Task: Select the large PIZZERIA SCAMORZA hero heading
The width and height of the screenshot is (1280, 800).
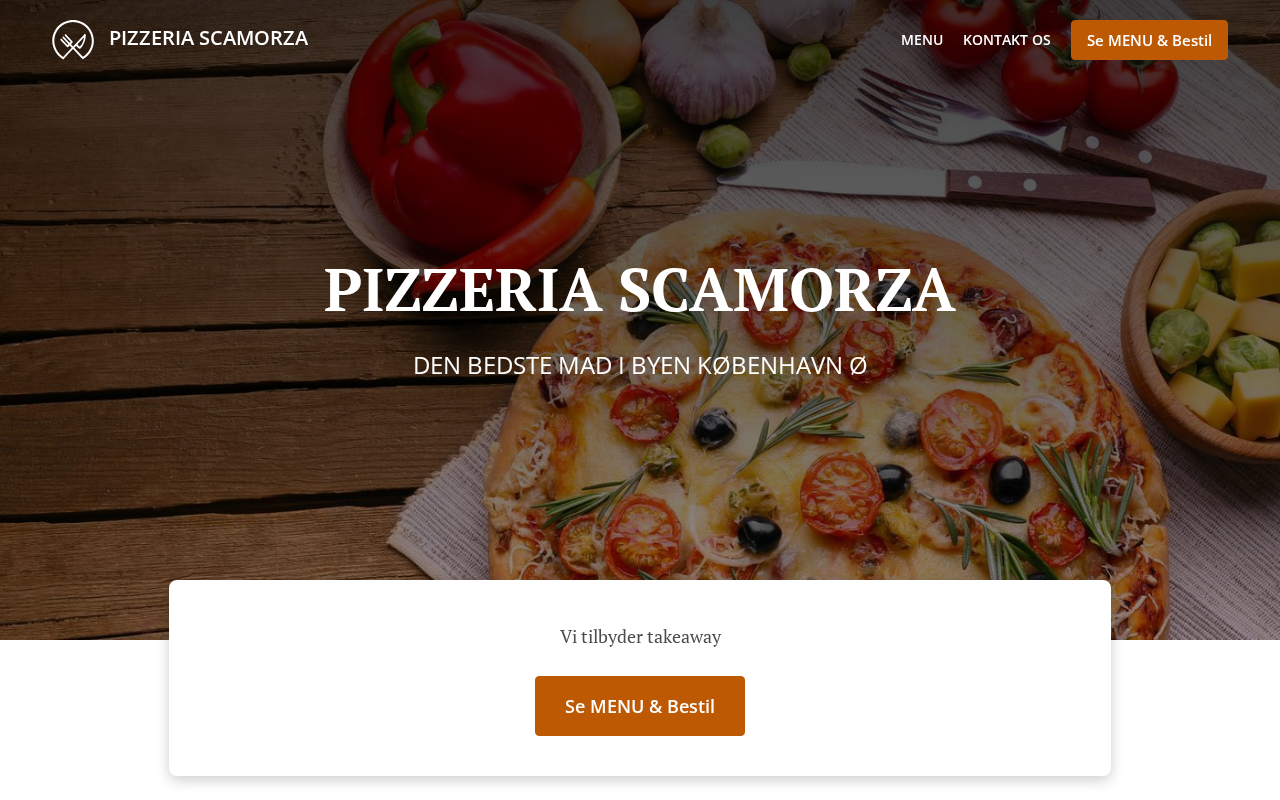Action: tap(640, 290)
